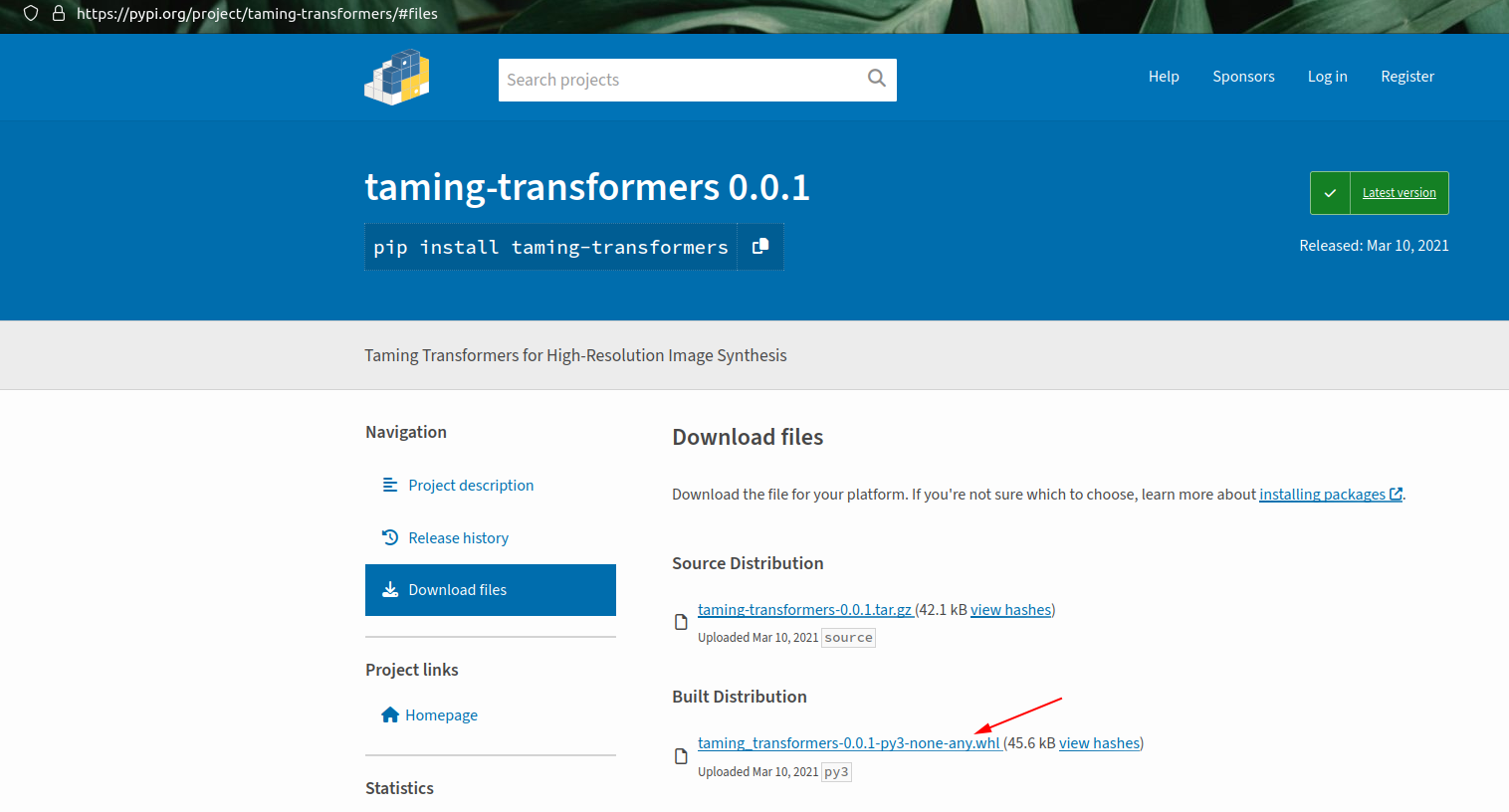Click the external-link icon beside installing packages

coord(1397,493)
